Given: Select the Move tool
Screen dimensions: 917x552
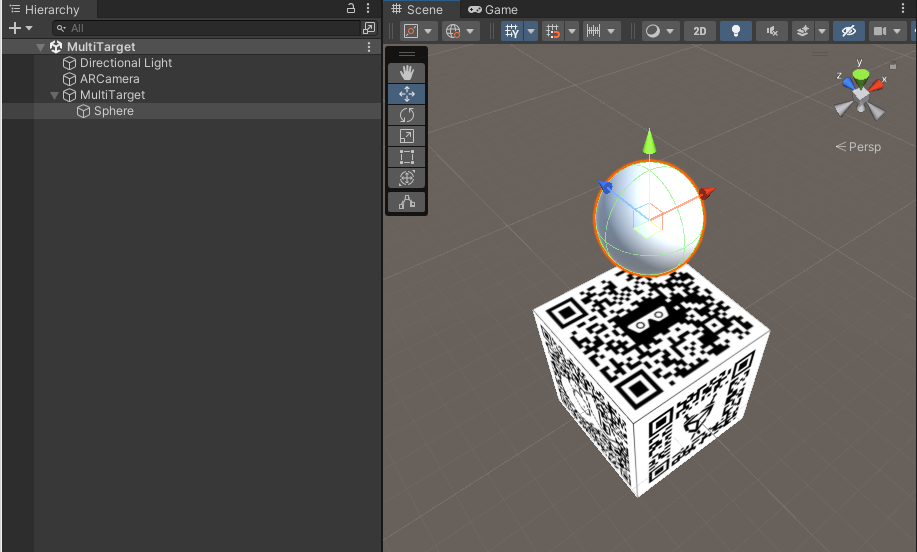Looking at the screenshot, I should click(x=406, y=94).
